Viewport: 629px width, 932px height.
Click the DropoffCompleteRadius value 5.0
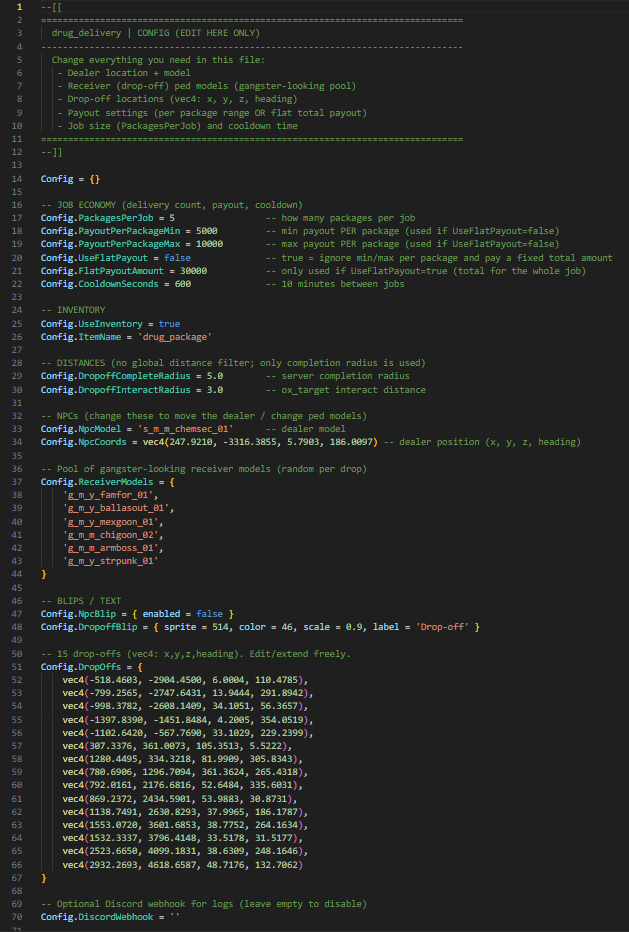[x=215, y=376]
